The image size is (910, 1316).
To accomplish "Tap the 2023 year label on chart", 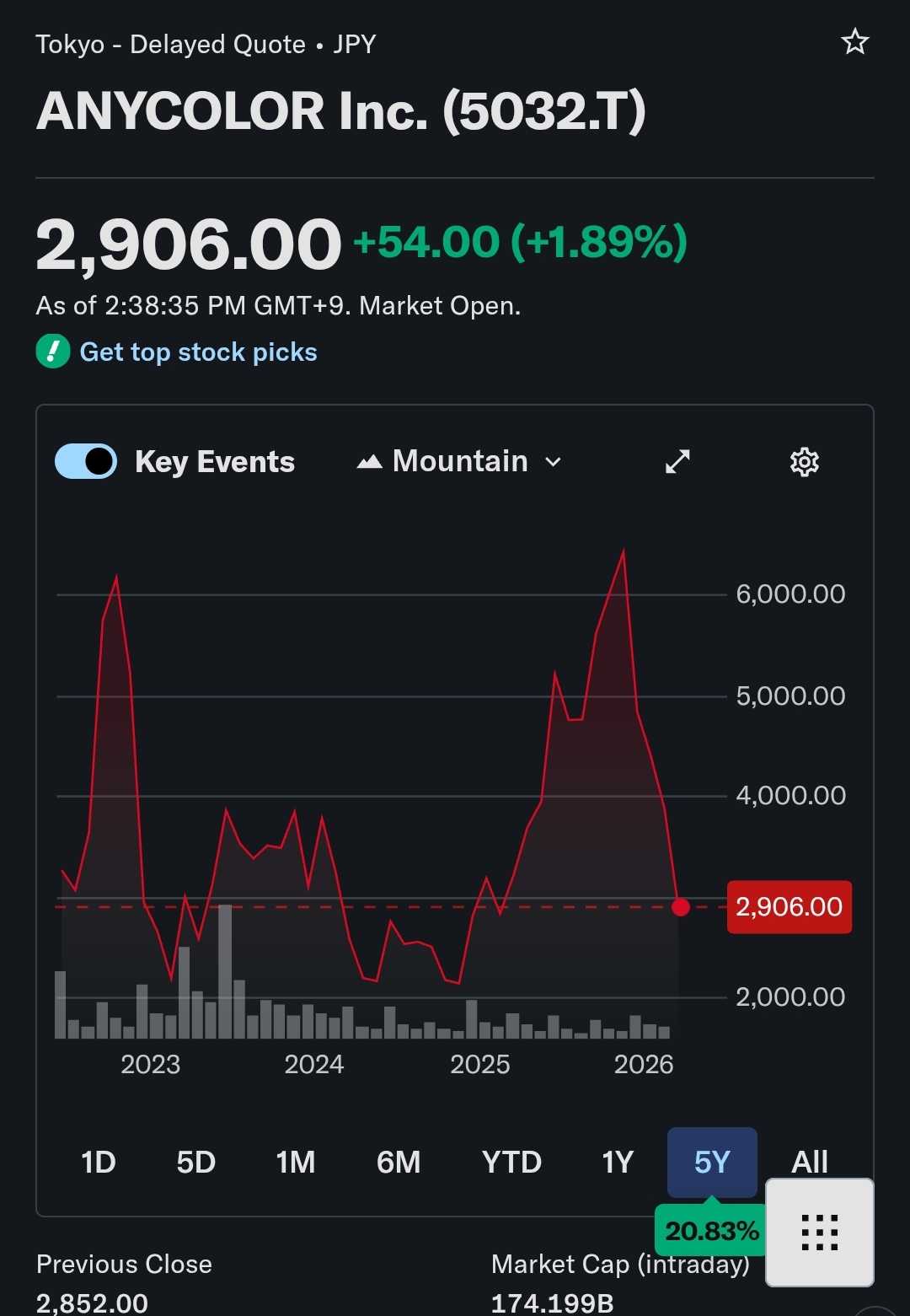I will (151, 1065).
